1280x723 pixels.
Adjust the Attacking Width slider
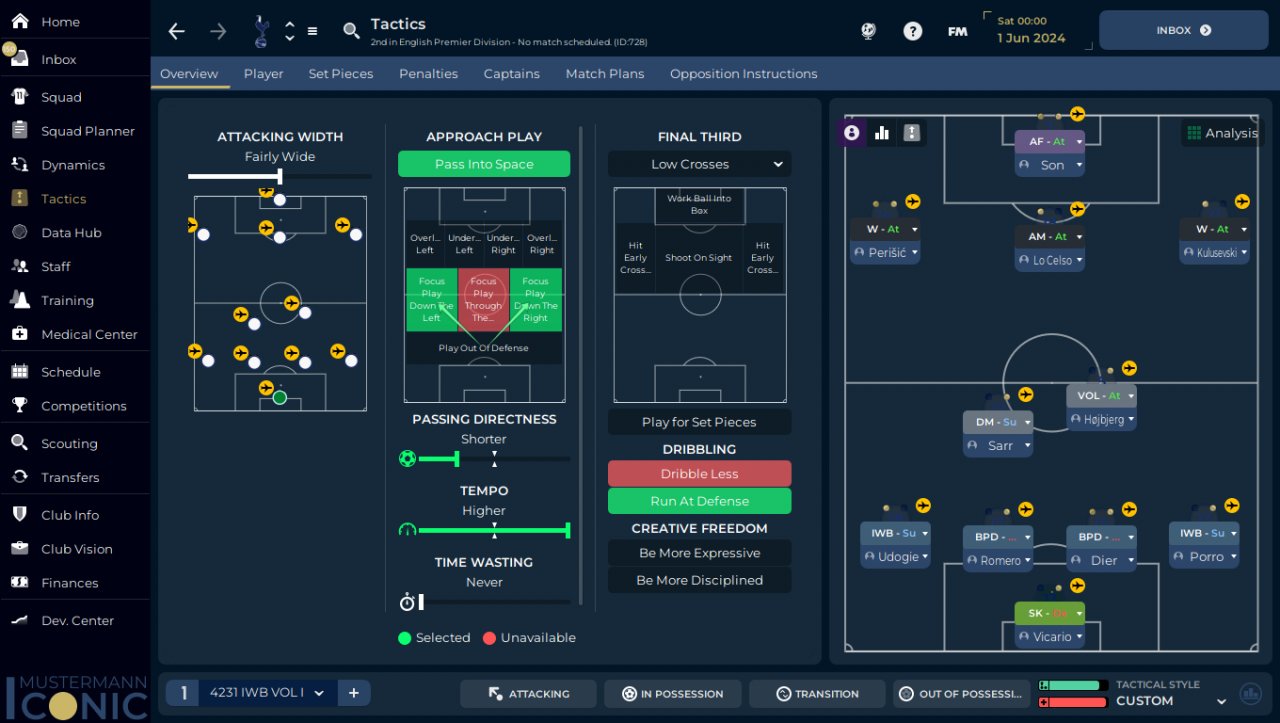[x=279, y=177]
